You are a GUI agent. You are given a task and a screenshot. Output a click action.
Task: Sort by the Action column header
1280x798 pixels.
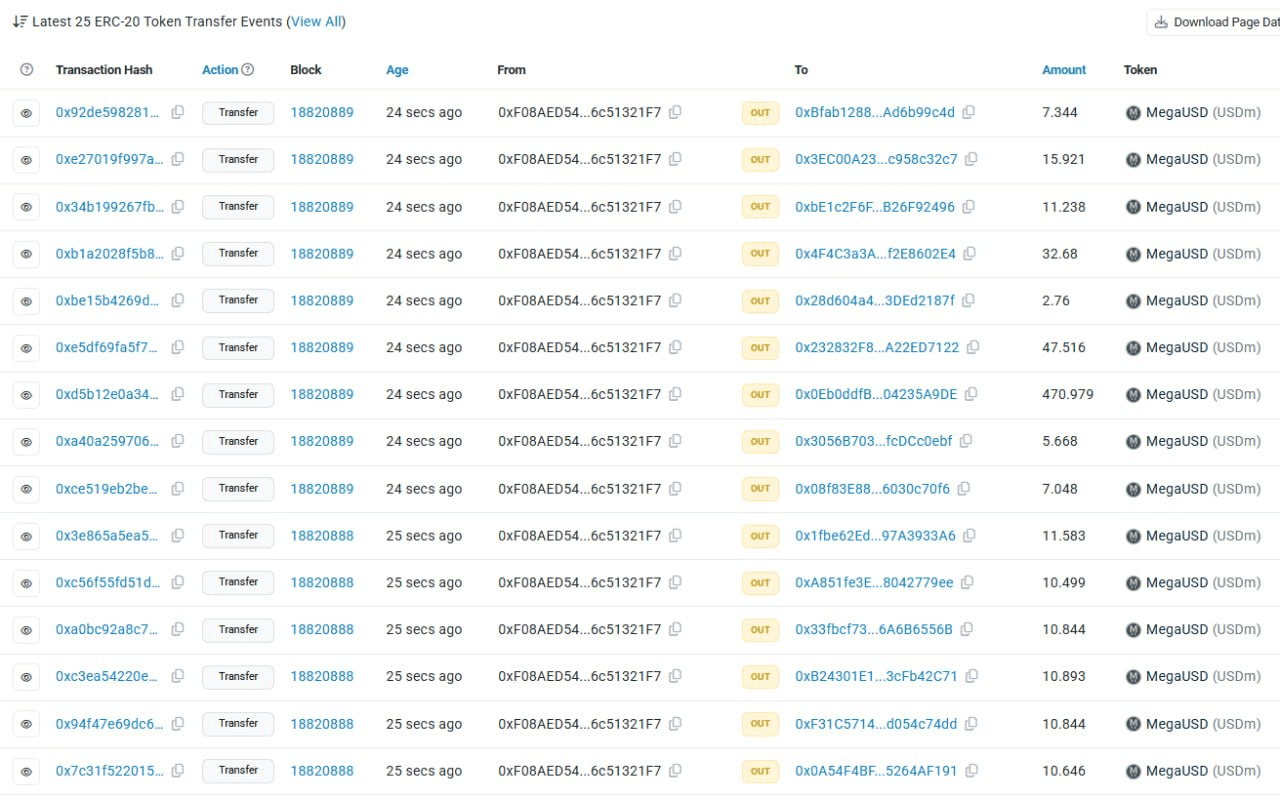point(220,70)
